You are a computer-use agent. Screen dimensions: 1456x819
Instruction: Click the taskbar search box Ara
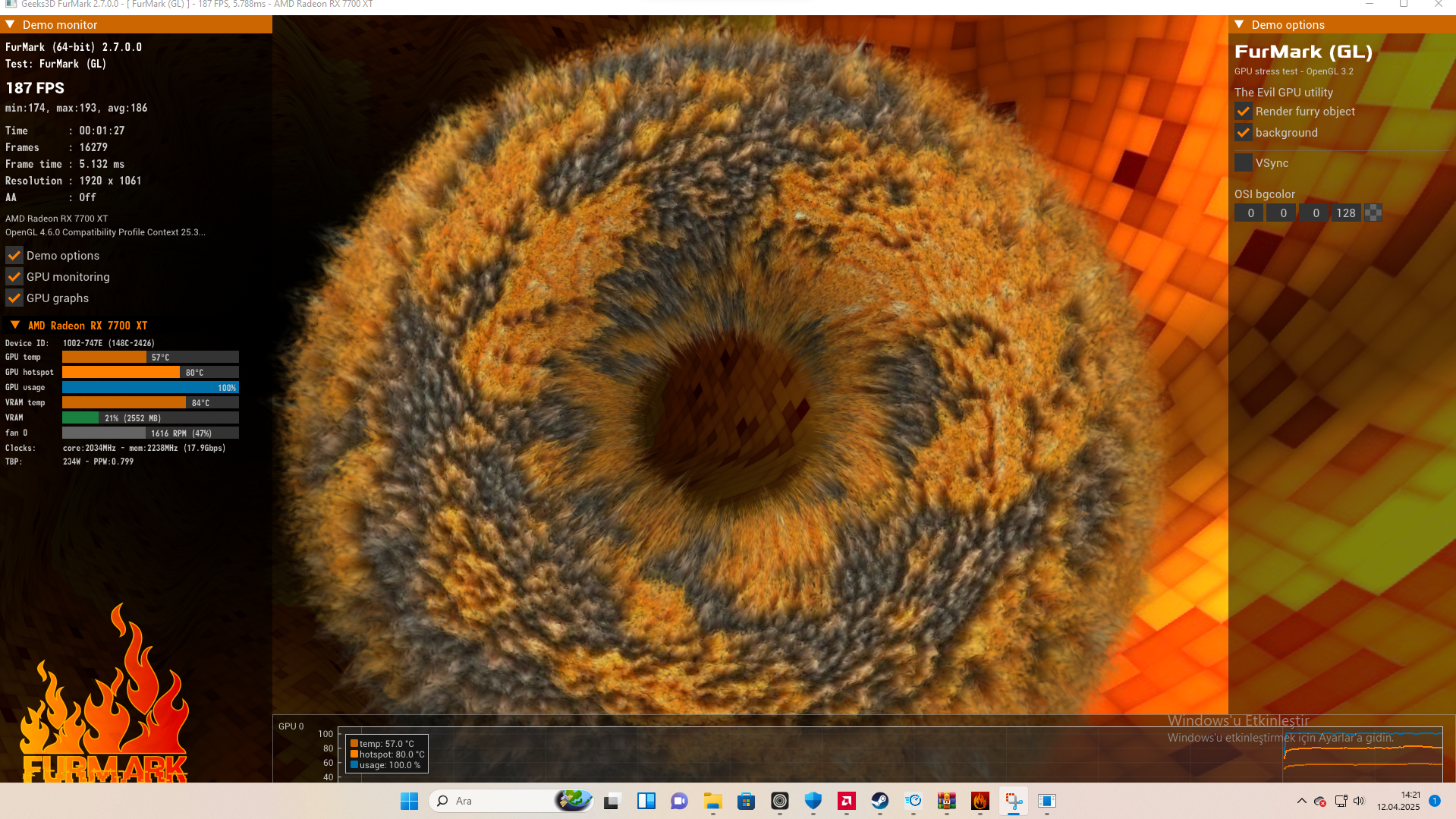(x=512, y=801)
